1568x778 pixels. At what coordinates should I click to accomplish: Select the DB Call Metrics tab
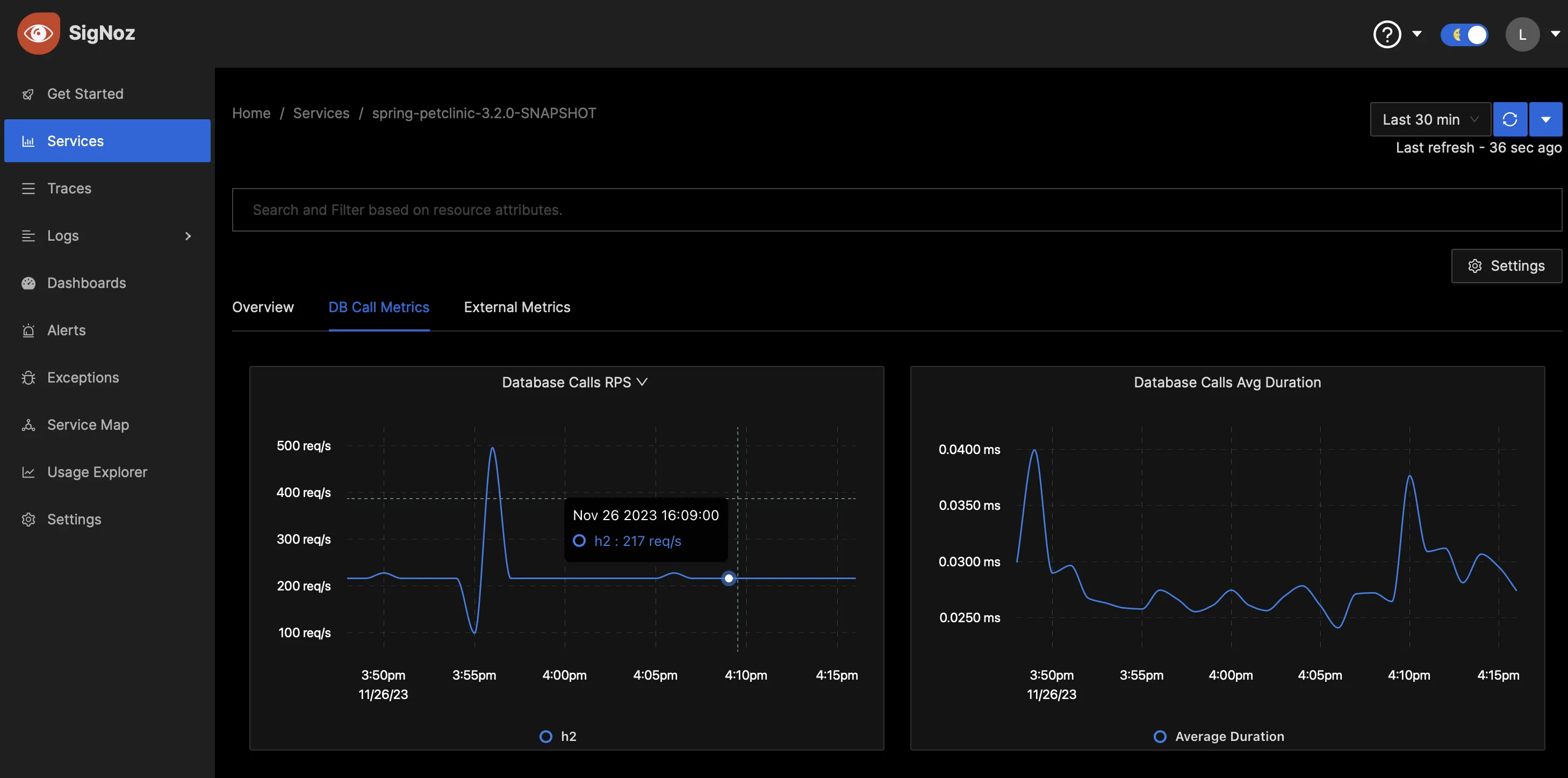coord(379,307)
